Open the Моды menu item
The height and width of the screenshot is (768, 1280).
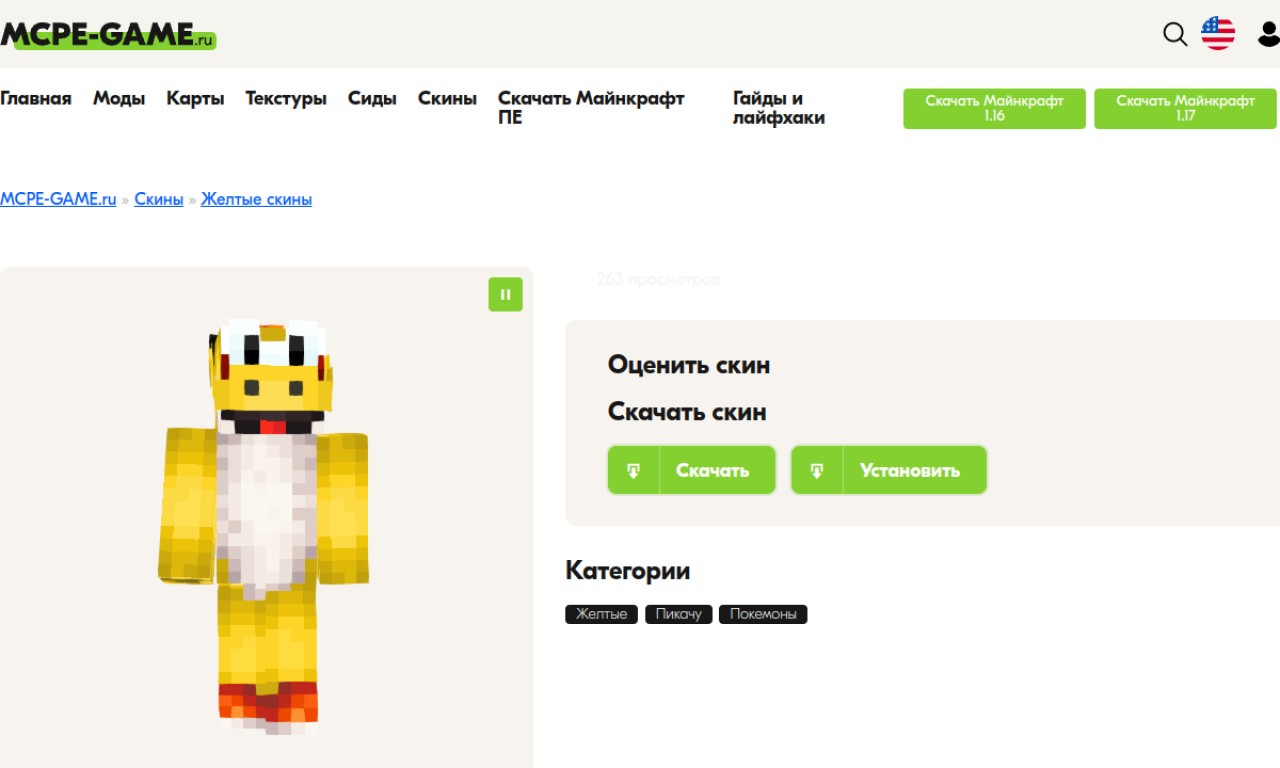point(119,98)
